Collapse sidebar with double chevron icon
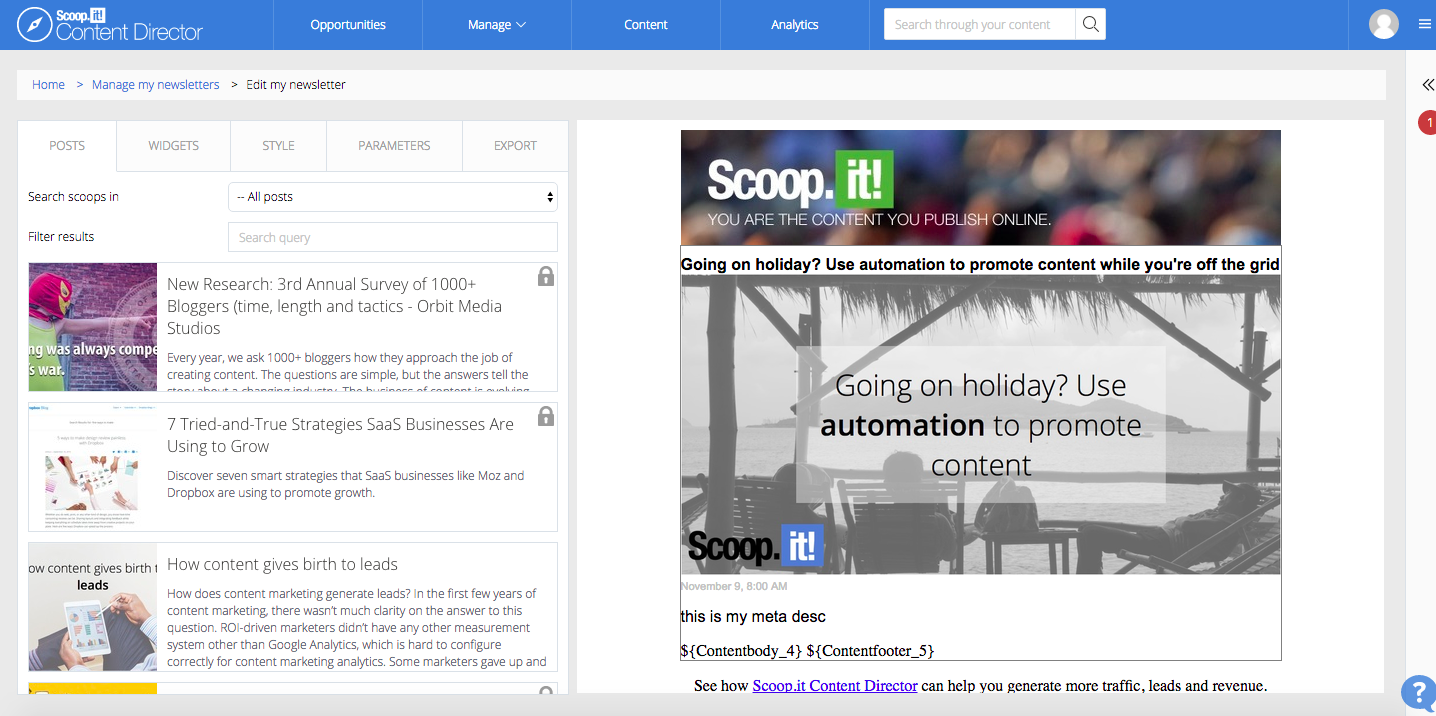This screenshot has height=716, width=1436. [1427, 85]
